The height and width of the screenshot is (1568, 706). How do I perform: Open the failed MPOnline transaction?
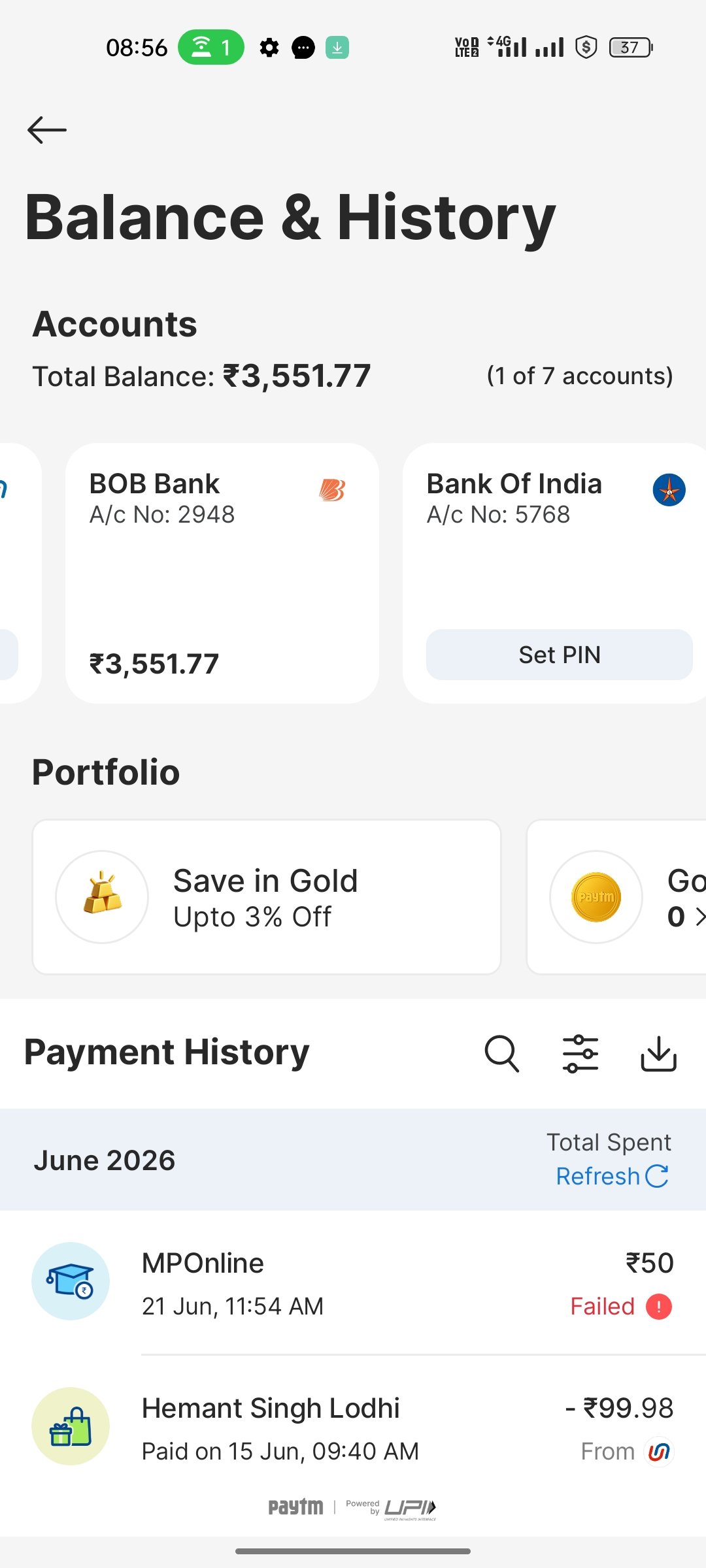click(353, 1282)
